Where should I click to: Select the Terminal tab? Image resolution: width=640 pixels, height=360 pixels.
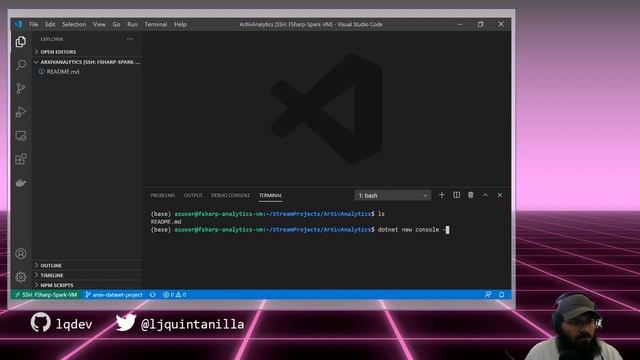pyautogui.click(x=270, y=196)
